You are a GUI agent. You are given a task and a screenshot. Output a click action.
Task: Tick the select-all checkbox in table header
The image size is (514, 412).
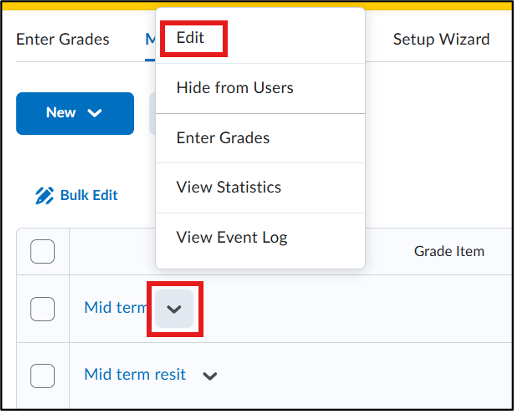42,251
